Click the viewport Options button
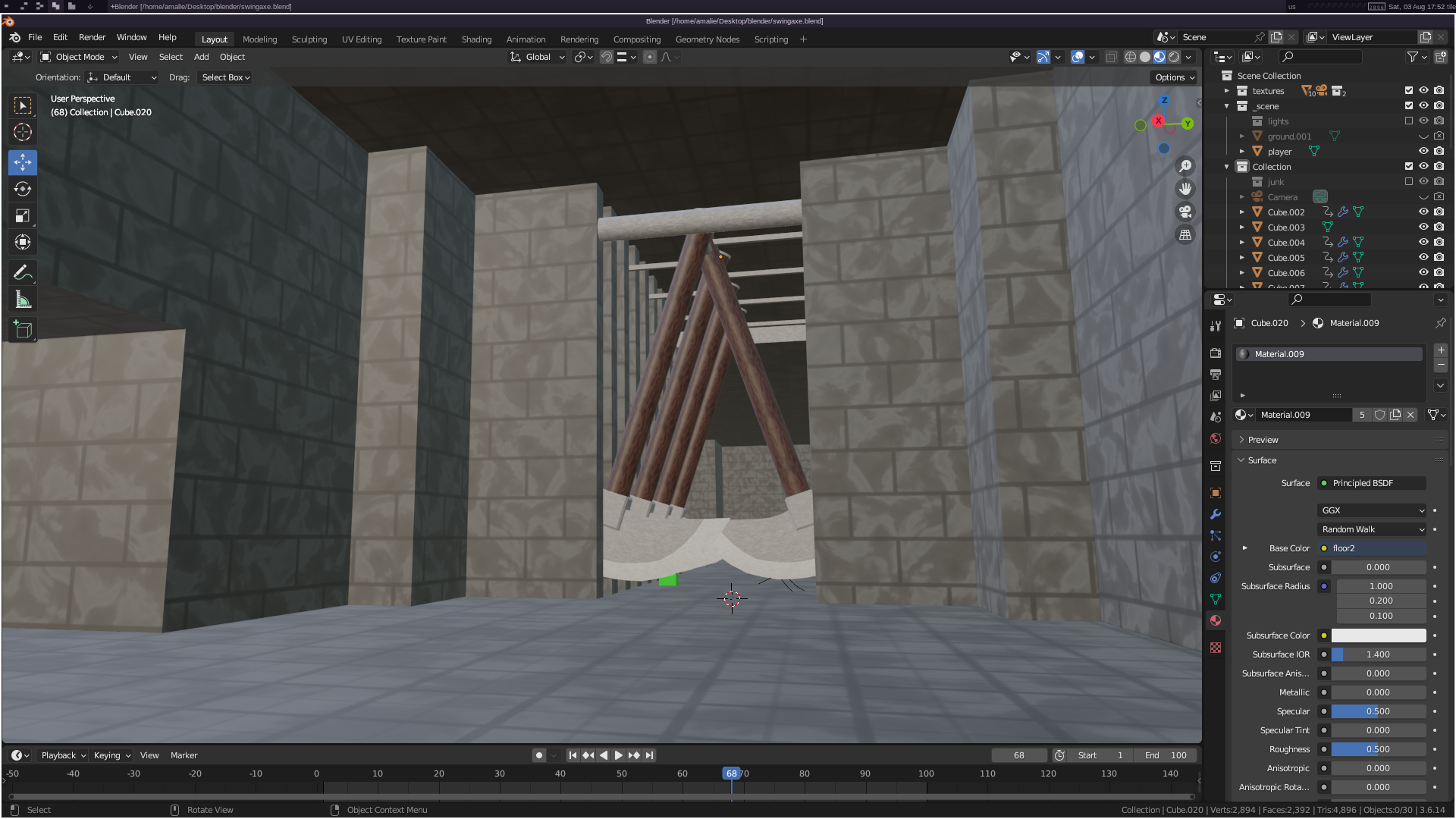The height and width of the screenshot is (819, 1456). [x=1174, y=77]
